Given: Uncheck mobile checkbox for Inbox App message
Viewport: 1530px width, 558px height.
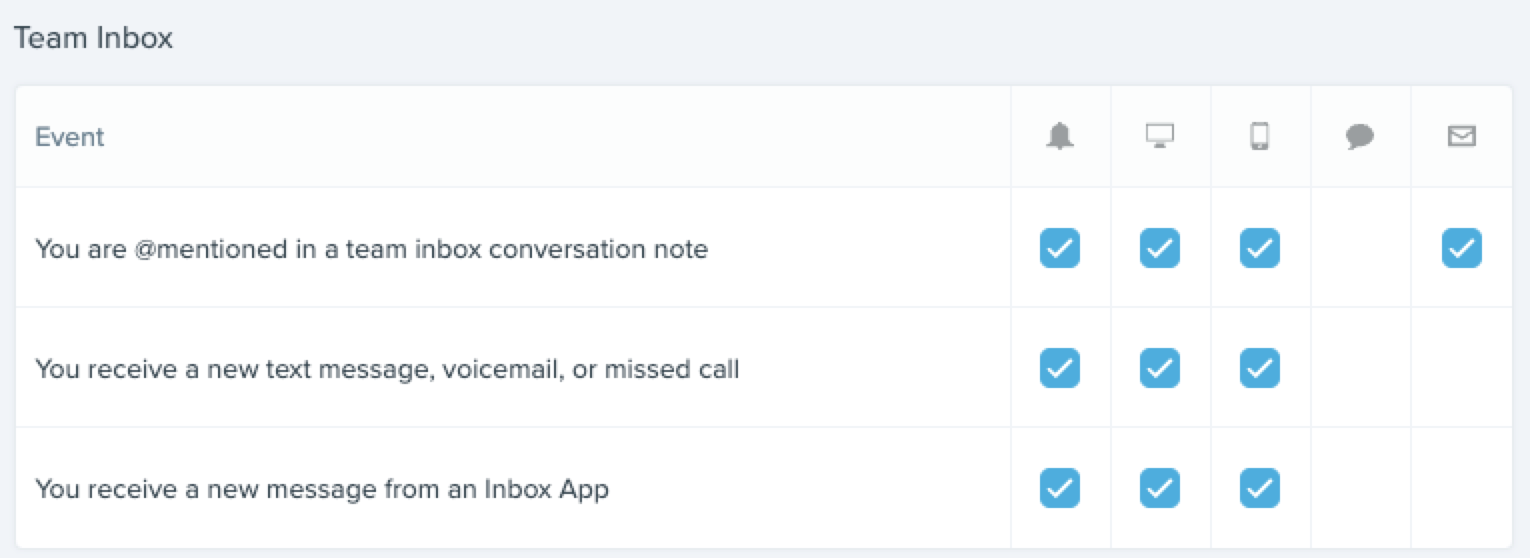Looking at the screenshot, I should 1260,488.
